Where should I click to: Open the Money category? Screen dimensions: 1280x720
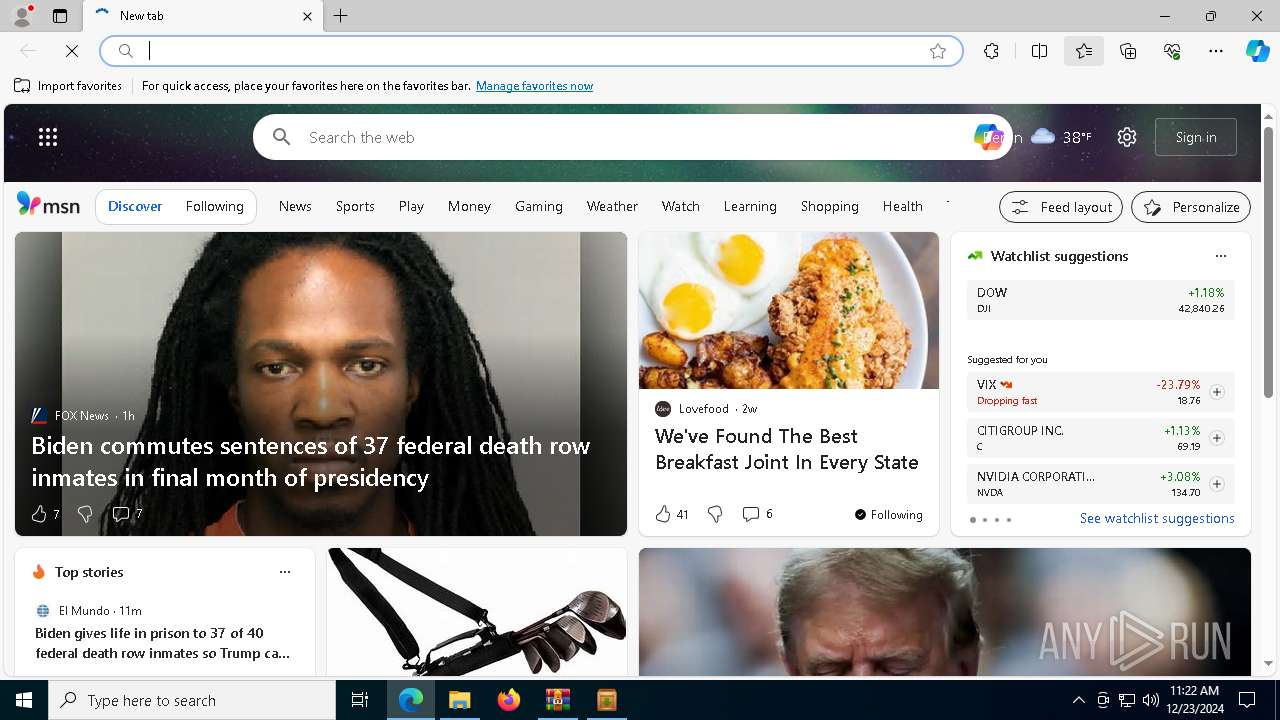(469, 206)
